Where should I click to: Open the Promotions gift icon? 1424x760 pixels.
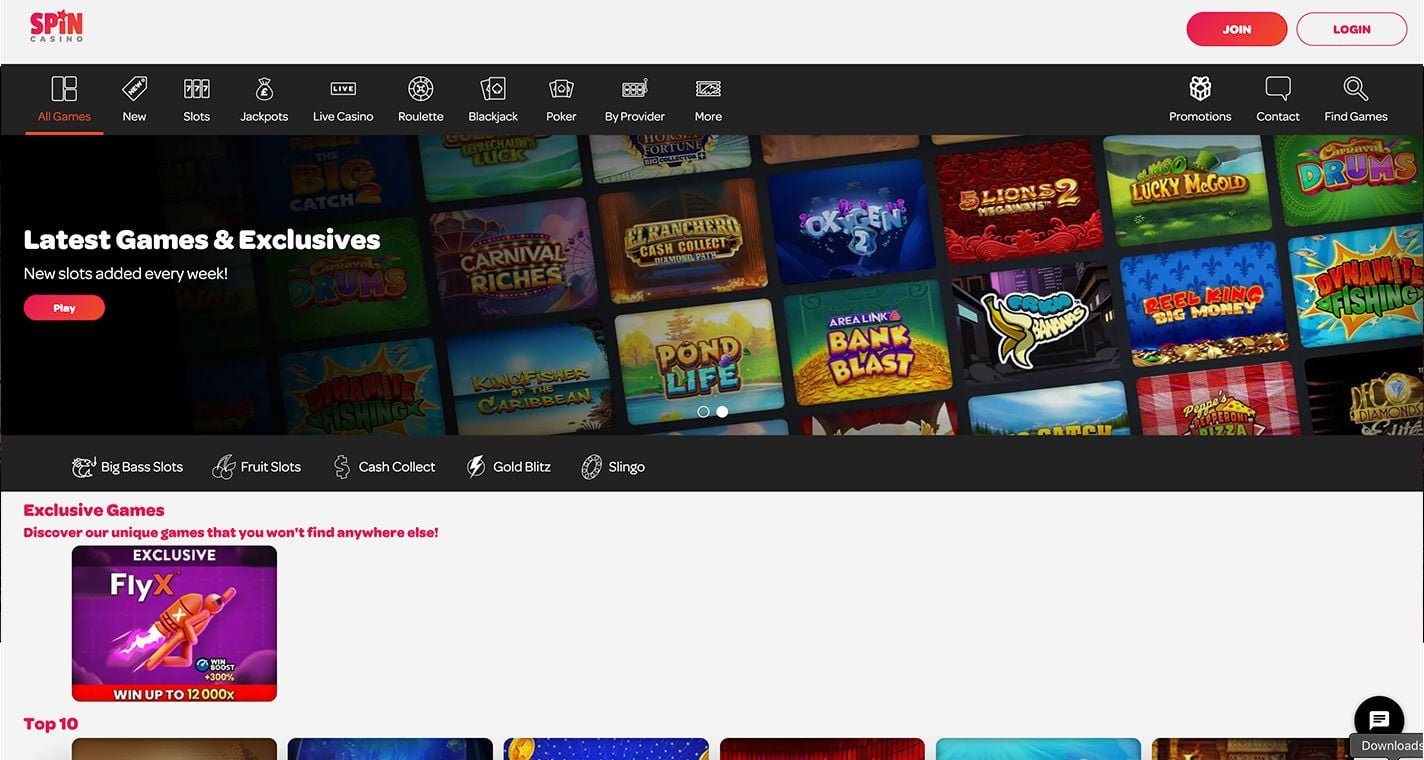coord(1200,88)
